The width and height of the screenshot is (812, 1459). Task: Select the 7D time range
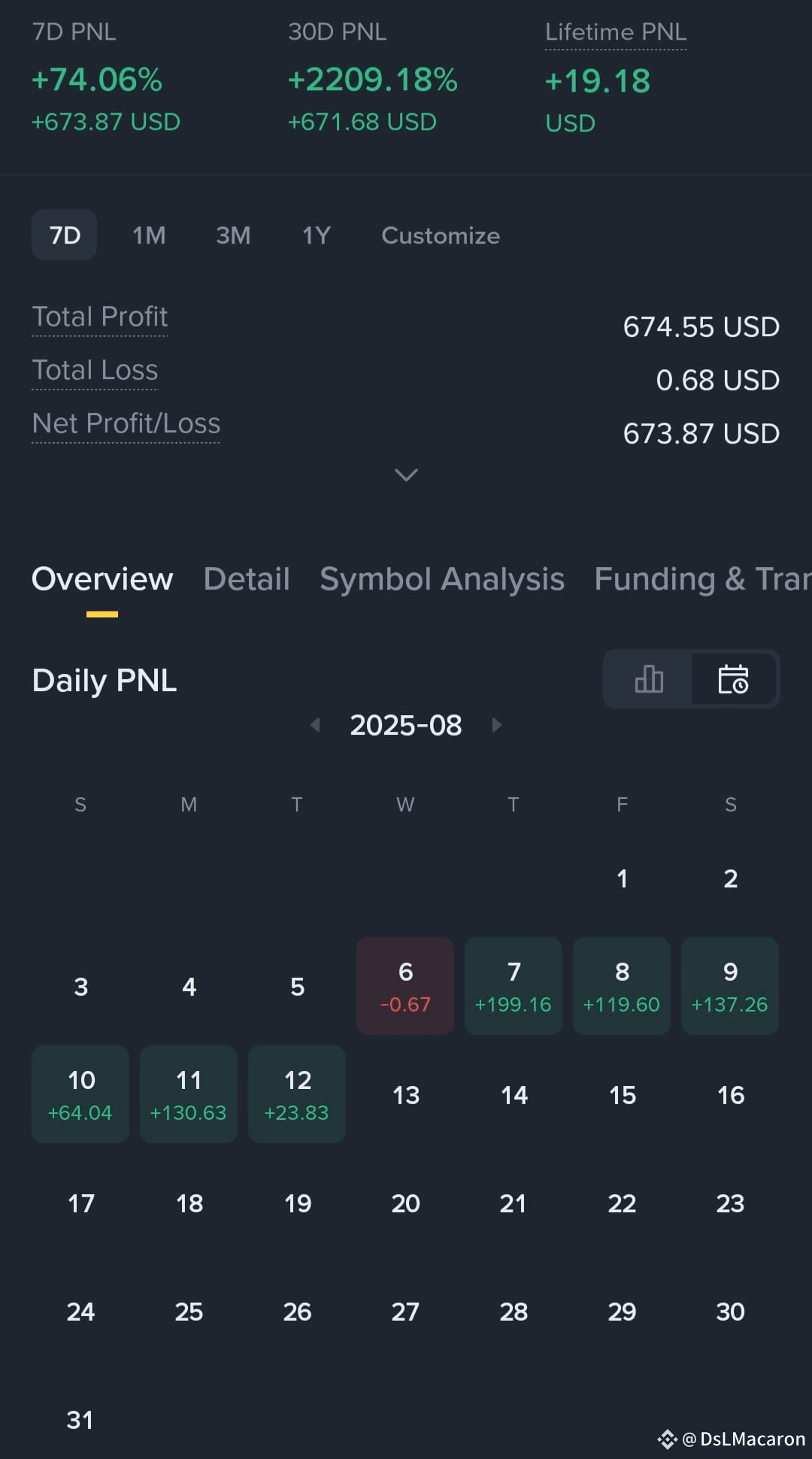point(65,235)
